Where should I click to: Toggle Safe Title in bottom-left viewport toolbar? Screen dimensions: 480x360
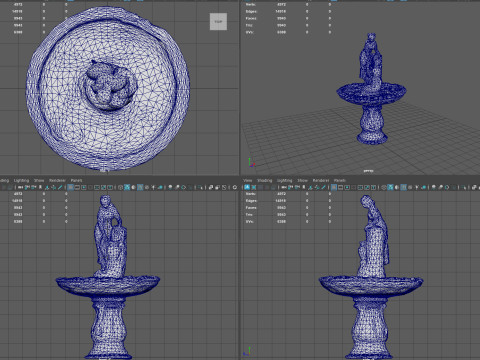click(x=110, y=187)
